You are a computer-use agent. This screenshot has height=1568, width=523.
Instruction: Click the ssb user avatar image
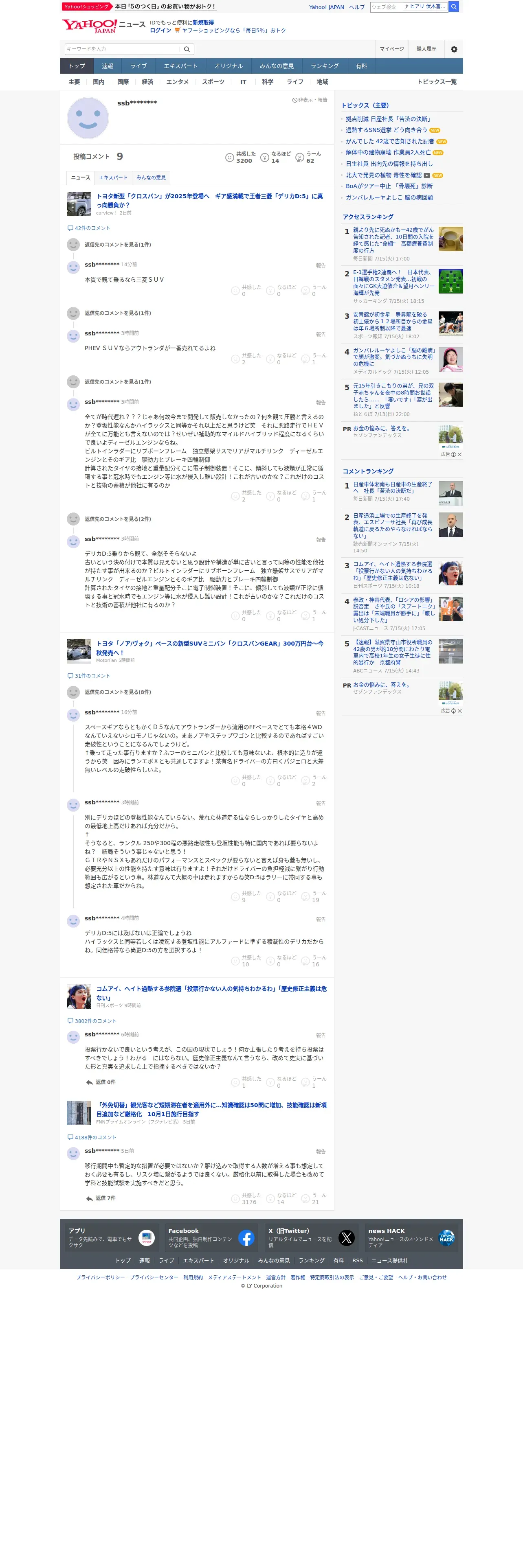[x=88, y=118]
